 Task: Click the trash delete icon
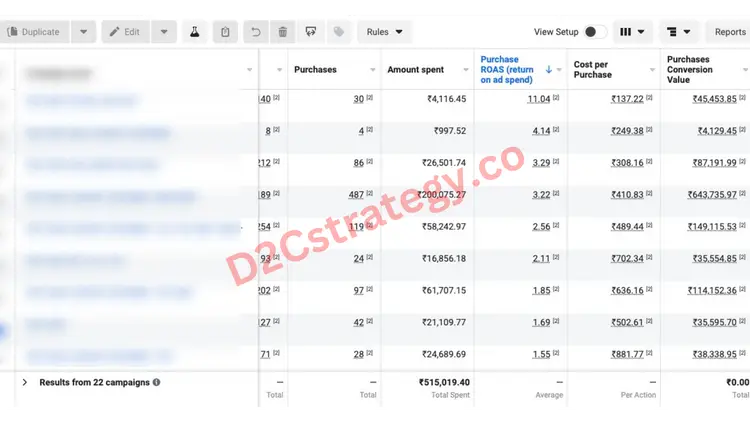click(283, 32)
